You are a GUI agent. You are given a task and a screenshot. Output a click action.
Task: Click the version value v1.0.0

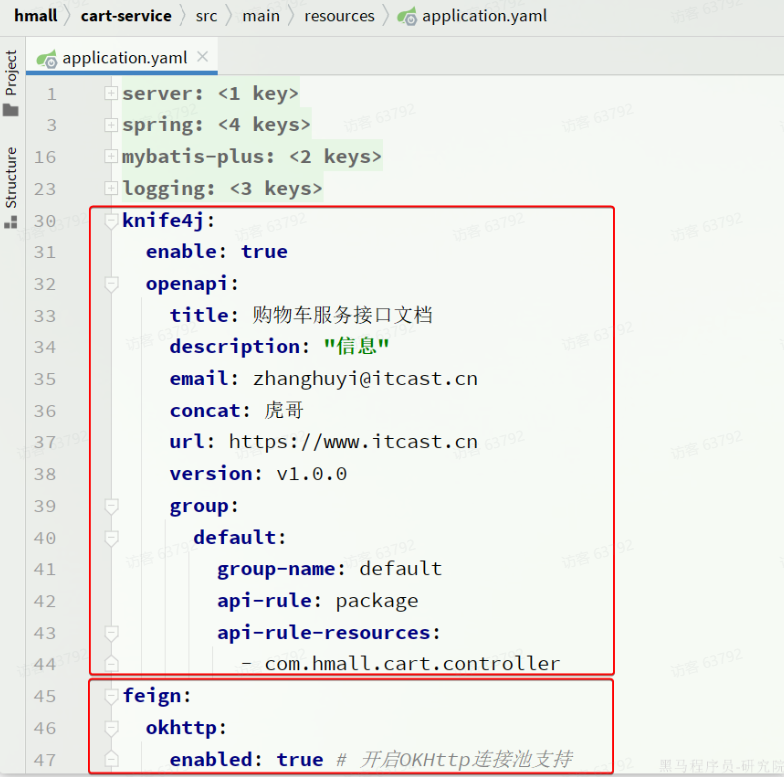click(x=312, y=474)
